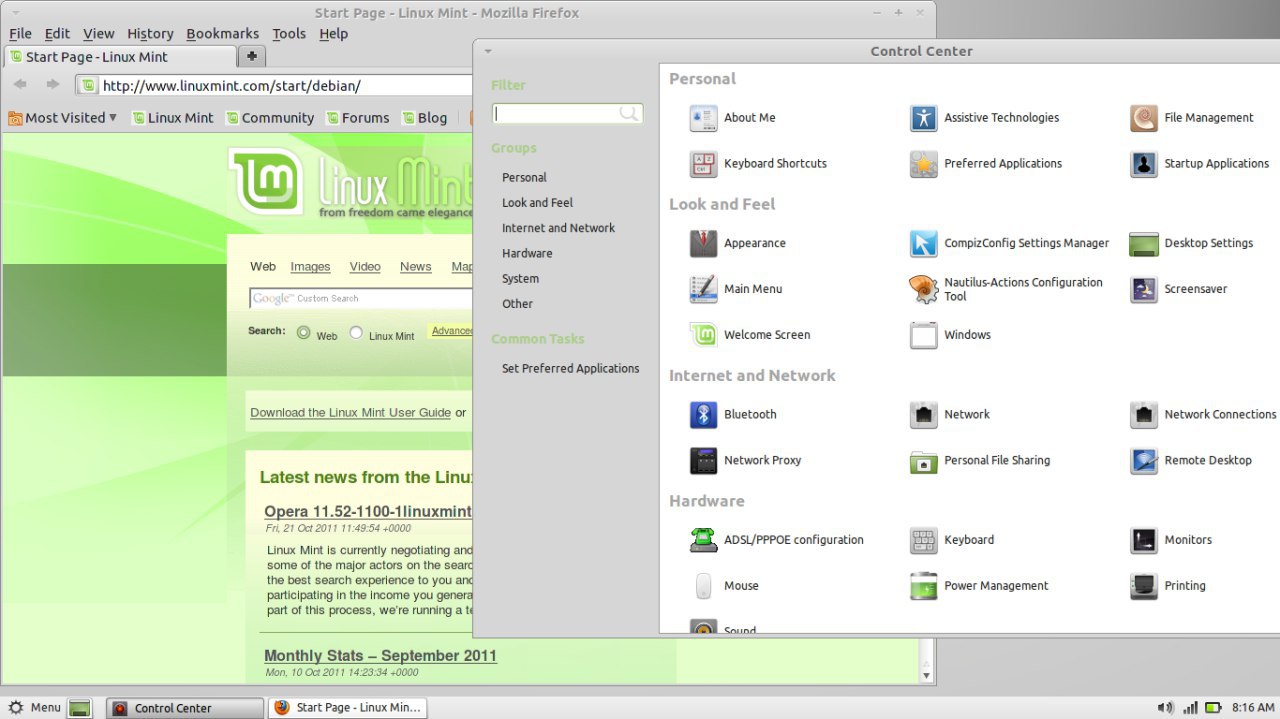1280x719 pixels.
Task: Click Community bookmark in toolbar
Action: click(270, 117)
